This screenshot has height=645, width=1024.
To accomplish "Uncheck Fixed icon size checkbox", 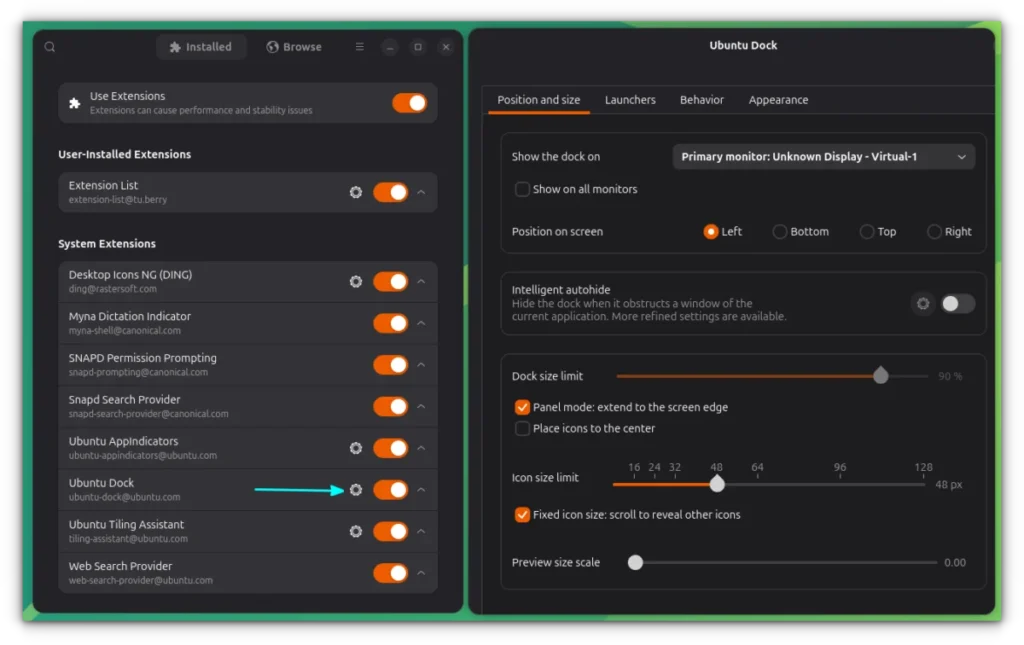I will [x=522, y=514].
